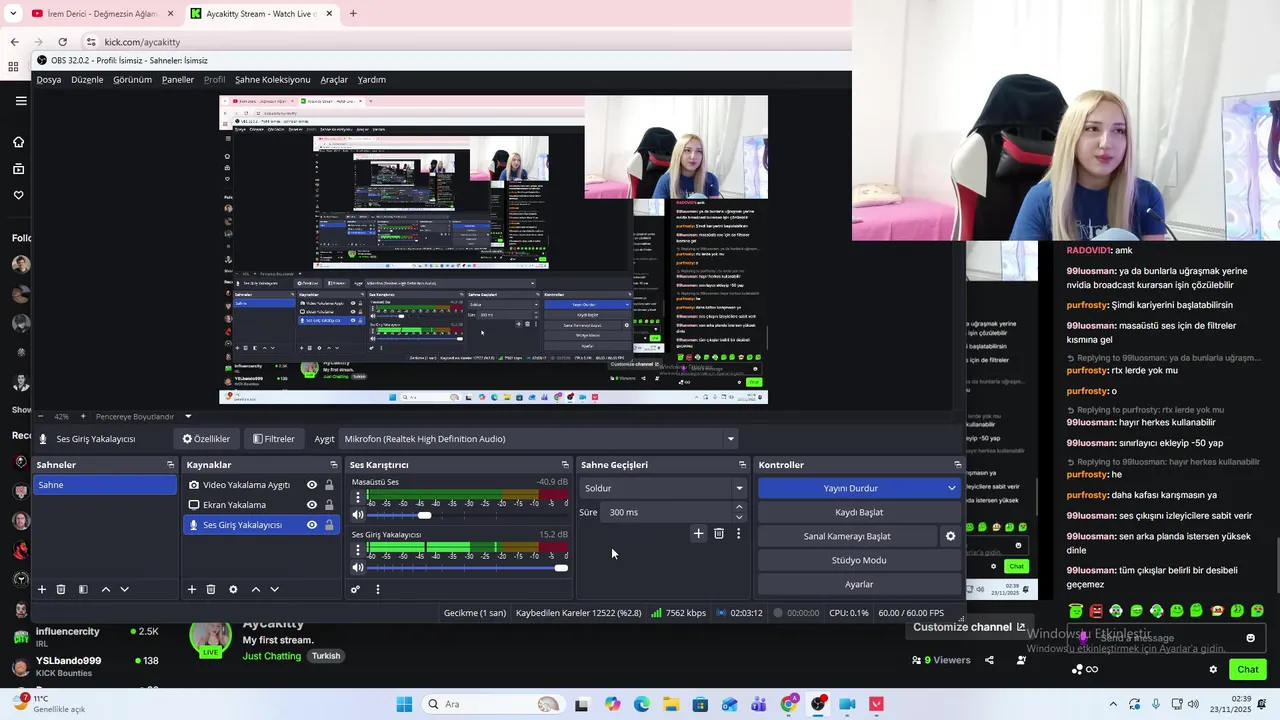This screenshot has height=720, width=1280.
Task: Decrease Süre duration with down stepper arrow
Action: pyautogui.click(x=739, y=517)
